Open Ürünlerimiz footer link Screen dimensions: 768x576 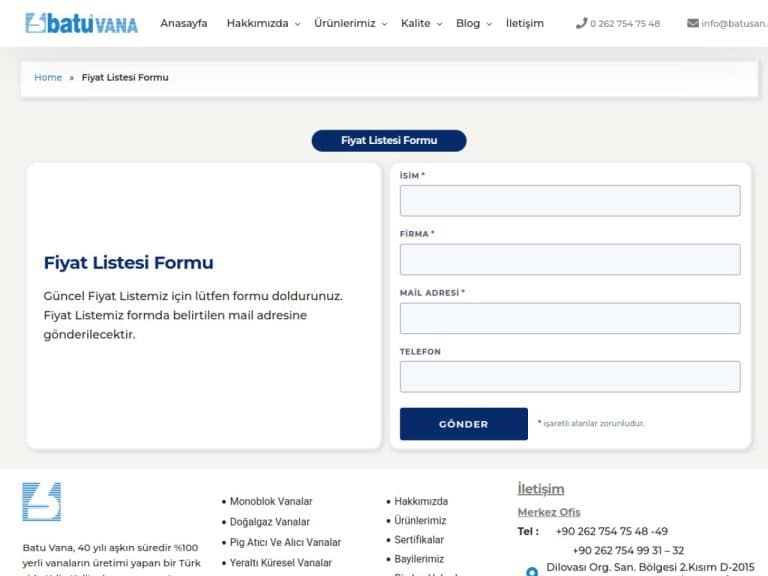click(420, 521)
